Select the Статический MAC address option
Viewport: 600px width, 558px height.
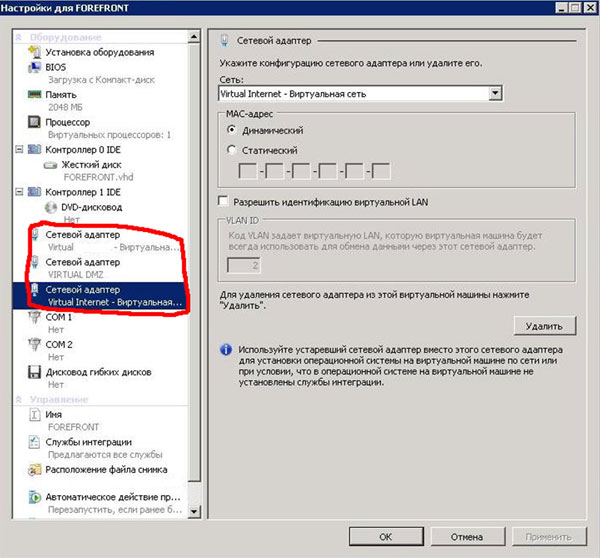click(x=233, y=150)
